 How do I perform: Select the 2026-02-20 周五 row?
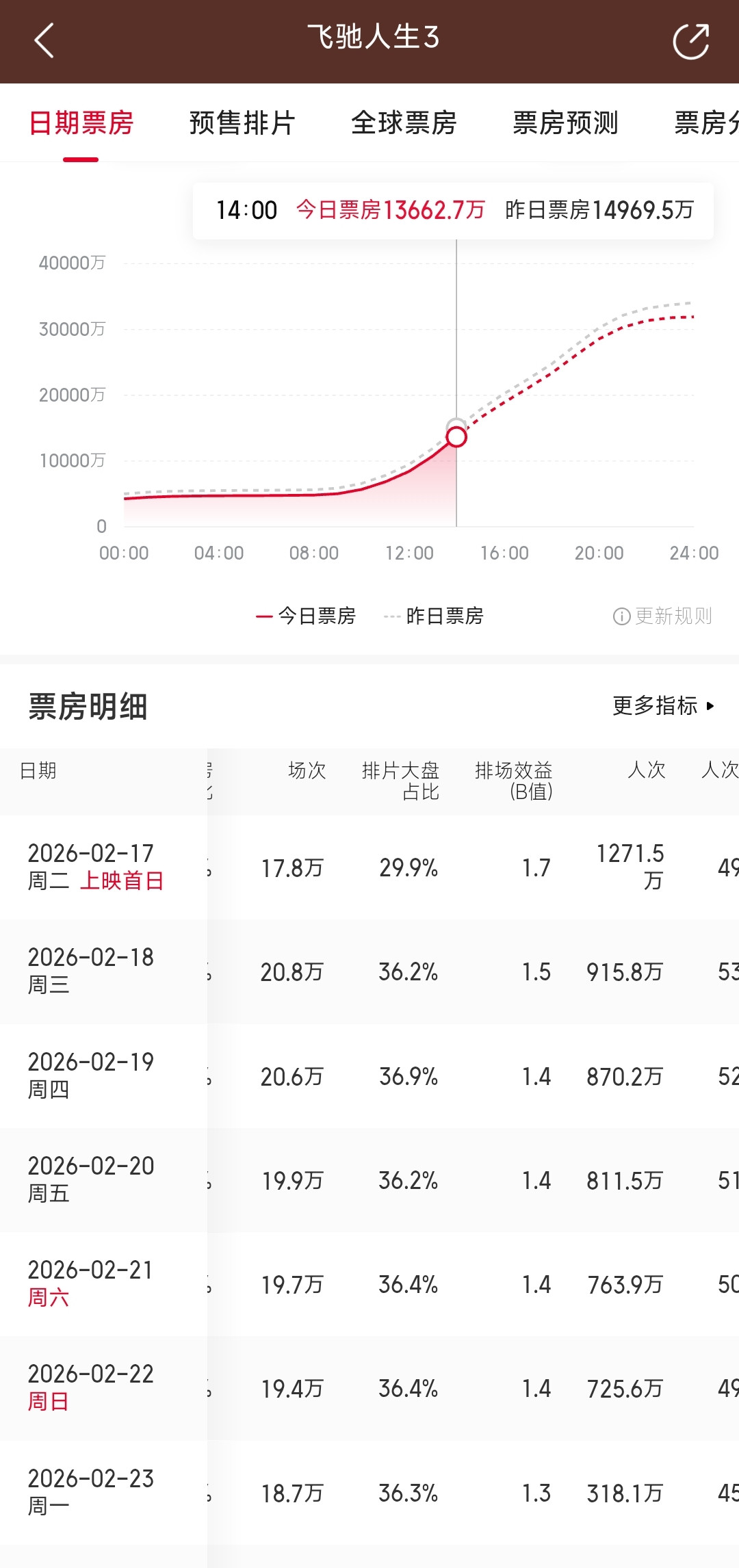point(369,1180)
